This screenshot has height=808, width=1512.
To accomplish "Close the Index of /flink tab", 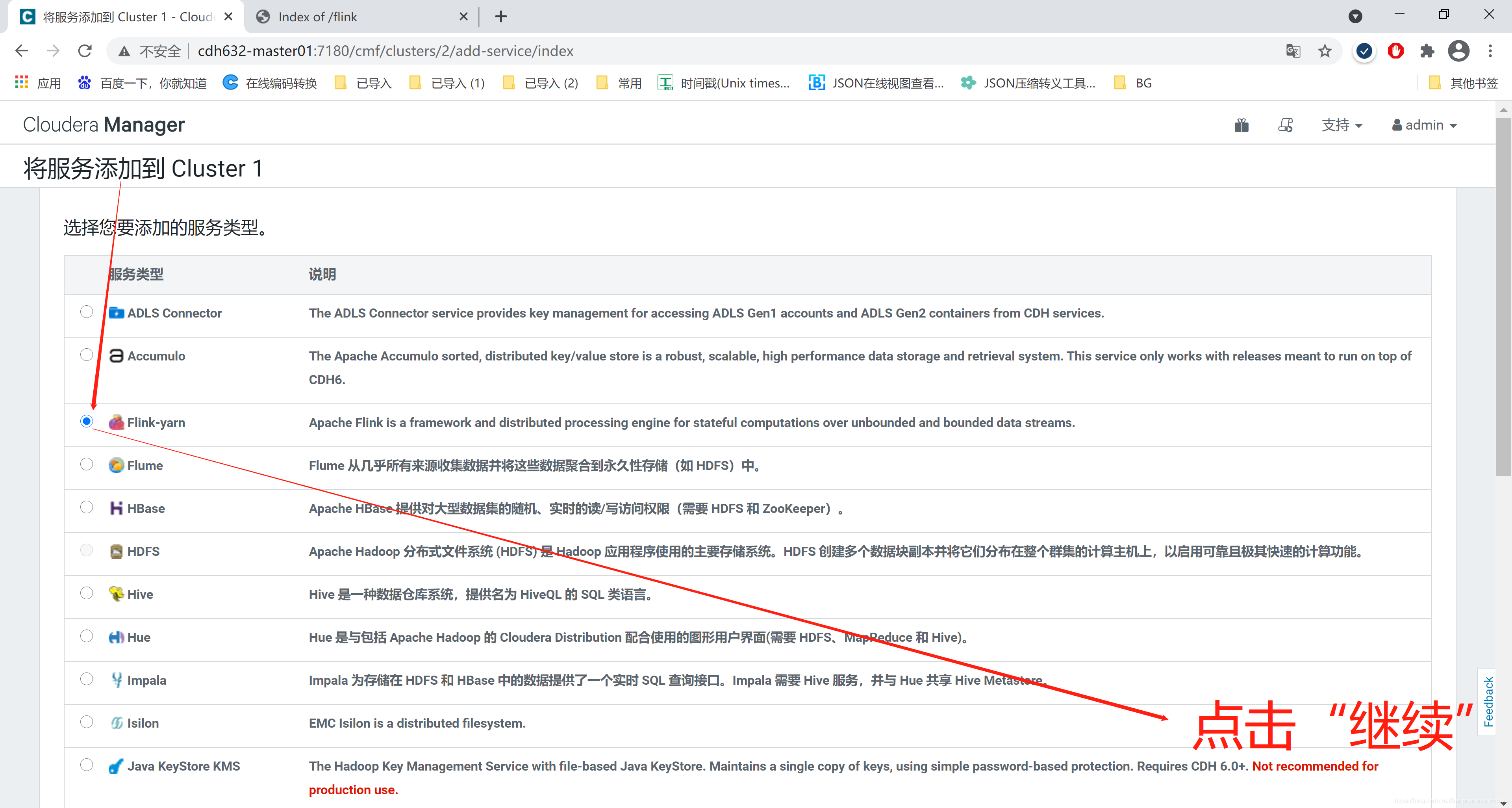I will click(x=463, y=17).
